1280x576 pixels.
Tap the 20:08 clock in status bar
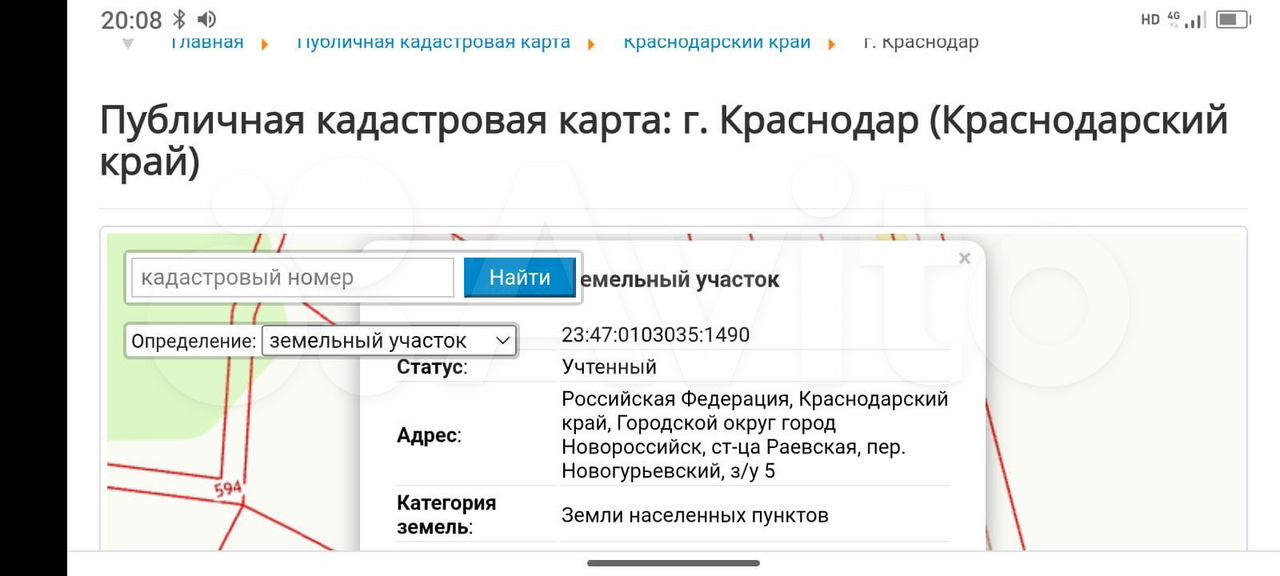pyautogui.click(x=131, y=19)
